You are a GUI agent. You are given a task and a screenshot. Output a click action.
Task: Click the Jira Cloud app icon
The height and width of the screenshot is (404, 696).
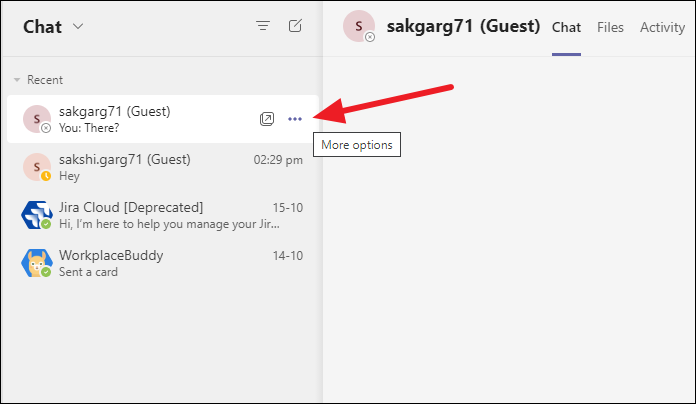(37, 215)
